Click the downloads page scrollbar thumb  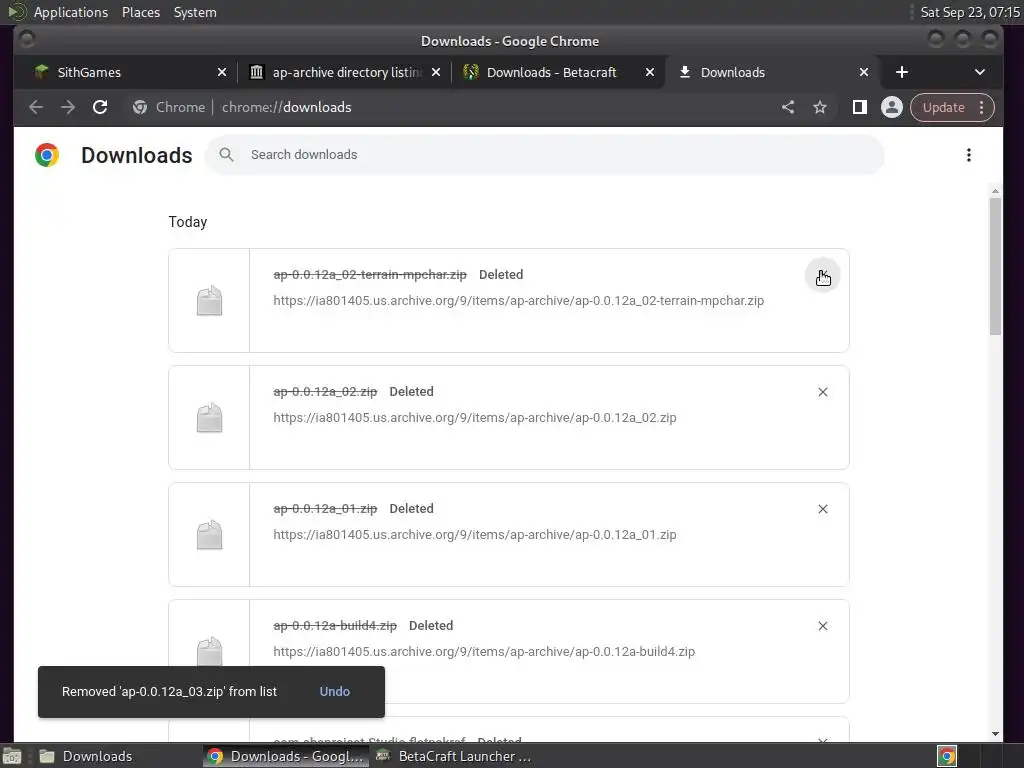click(995, 266)
